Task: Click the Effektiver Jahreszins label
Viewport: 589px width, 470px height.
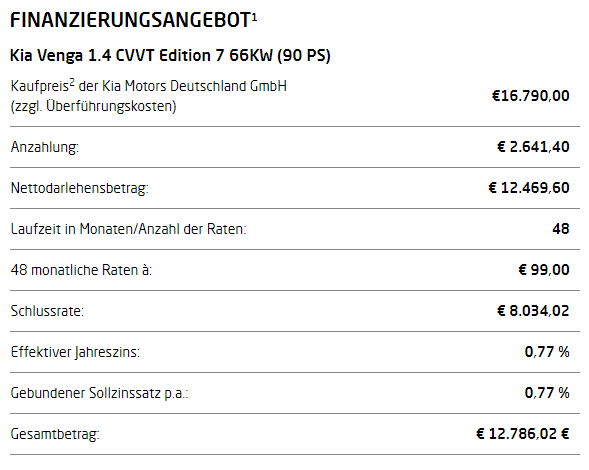Action: point(75,352)
